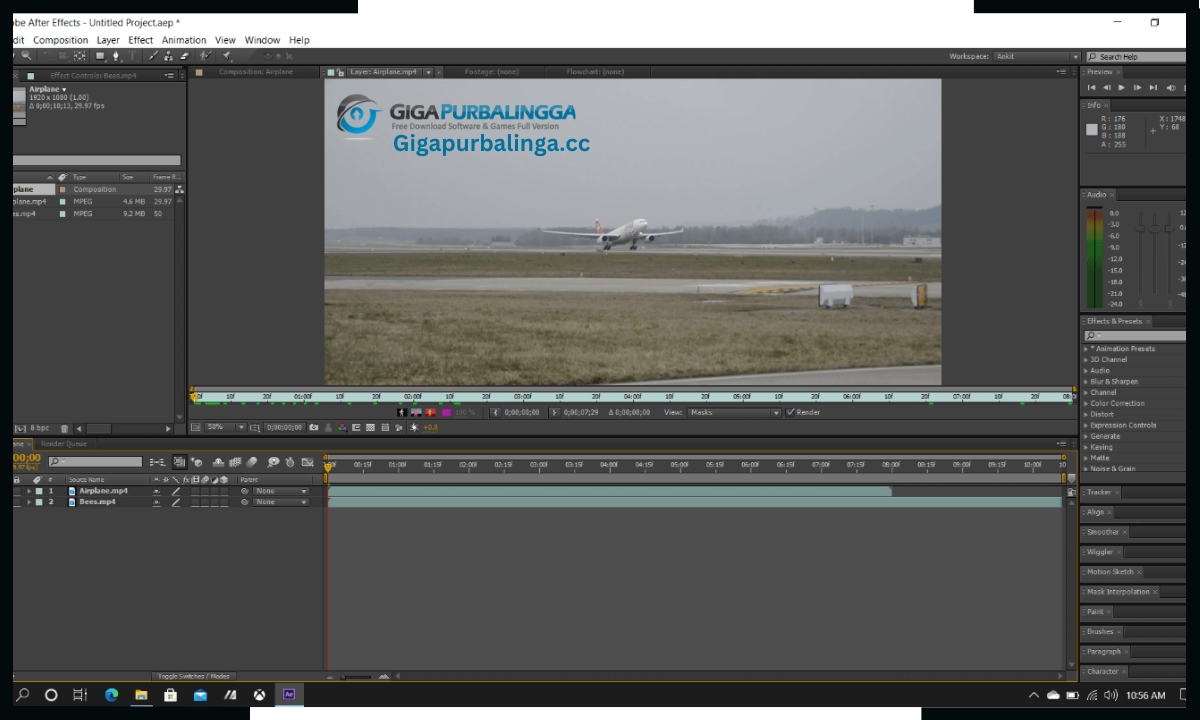Select the Rectangle shape tool
Image resolution: width=1200 pixels, height=720 pixels.
coord(100,56)
